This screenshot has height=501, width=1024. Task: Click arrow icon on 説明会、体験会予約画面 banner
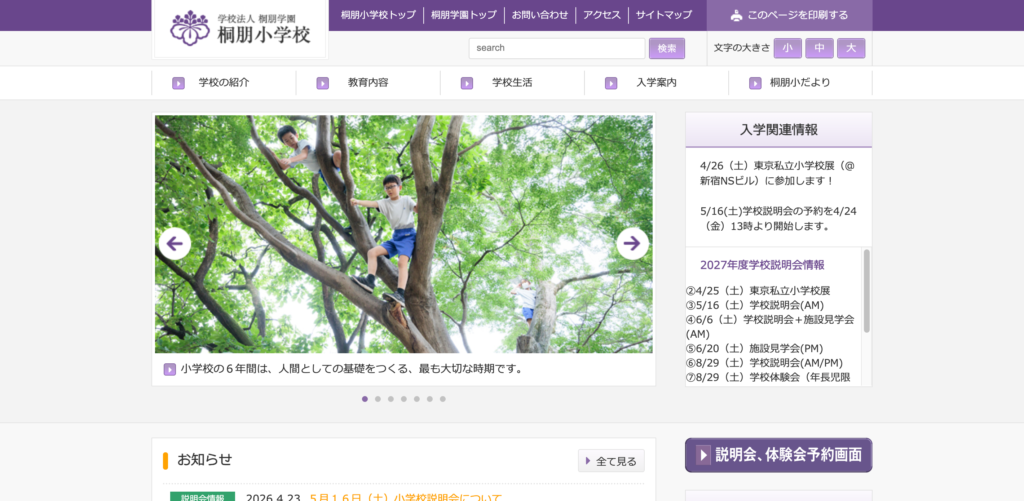click(703, 455)
